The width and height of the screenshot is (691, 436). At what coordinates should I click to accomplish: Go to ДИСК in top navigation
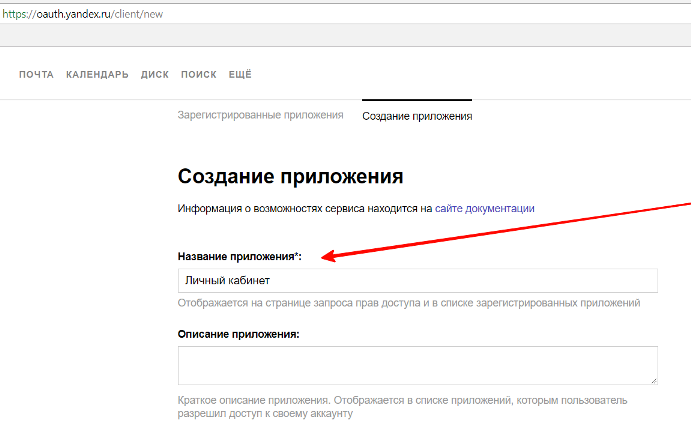(155, 75)
